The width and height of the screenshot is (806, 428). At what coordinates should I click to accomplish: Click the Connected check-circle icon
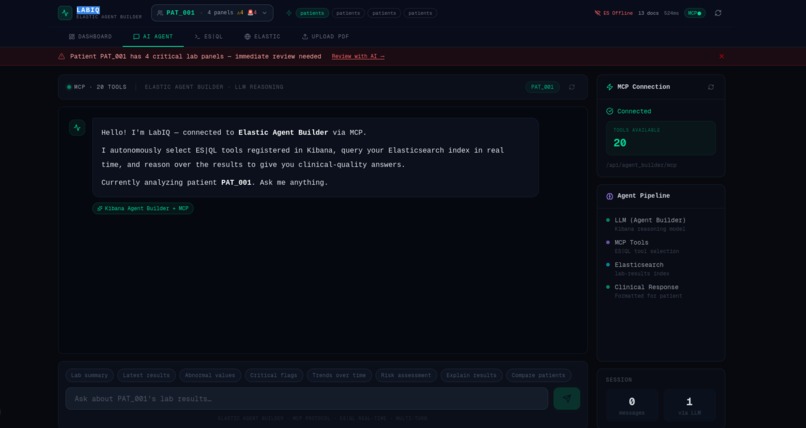610,111
